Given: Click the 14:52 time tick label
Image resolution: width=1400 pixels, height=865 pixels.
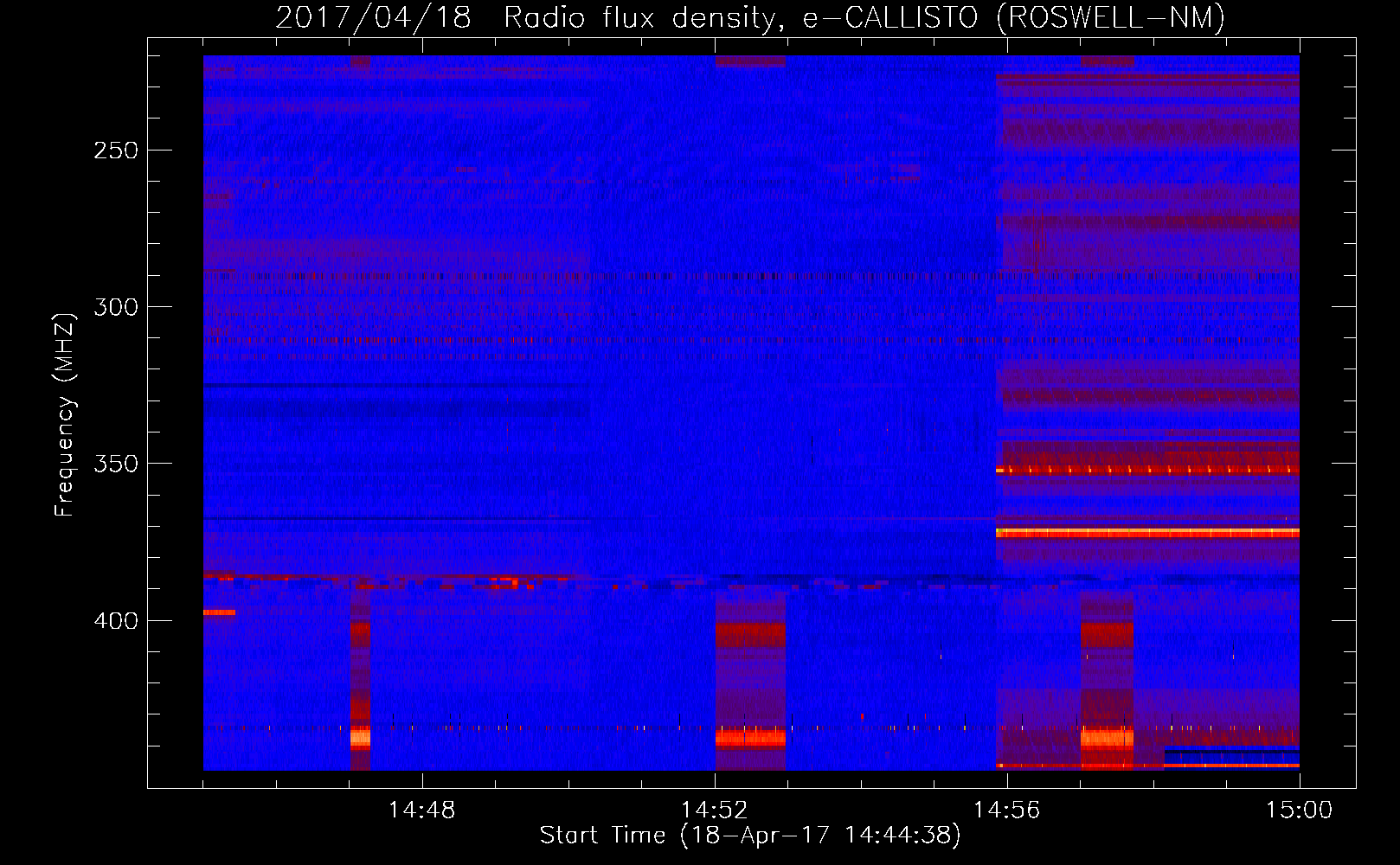Looking at the screenshot, I should (x=714, y=811).
